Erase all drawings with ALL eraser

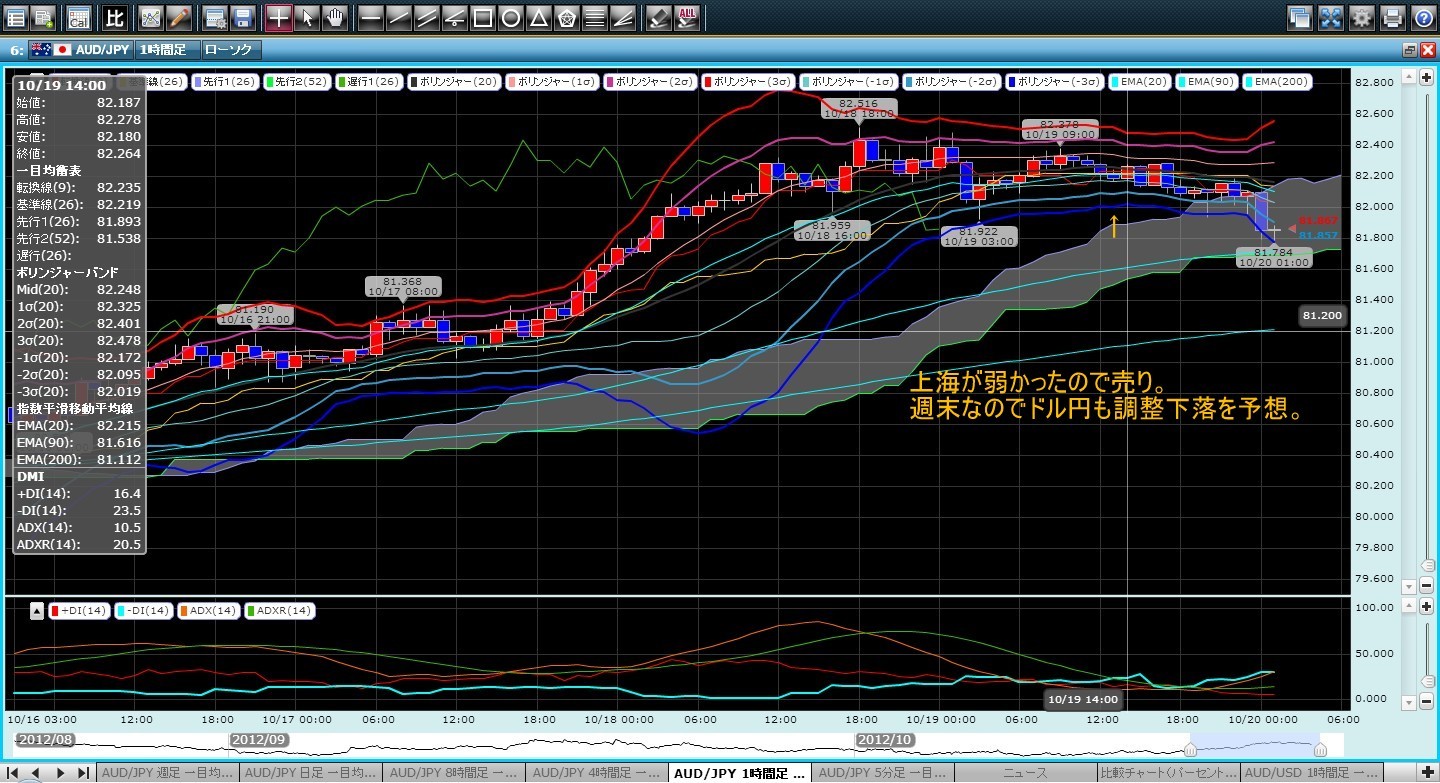coord(688,17)
